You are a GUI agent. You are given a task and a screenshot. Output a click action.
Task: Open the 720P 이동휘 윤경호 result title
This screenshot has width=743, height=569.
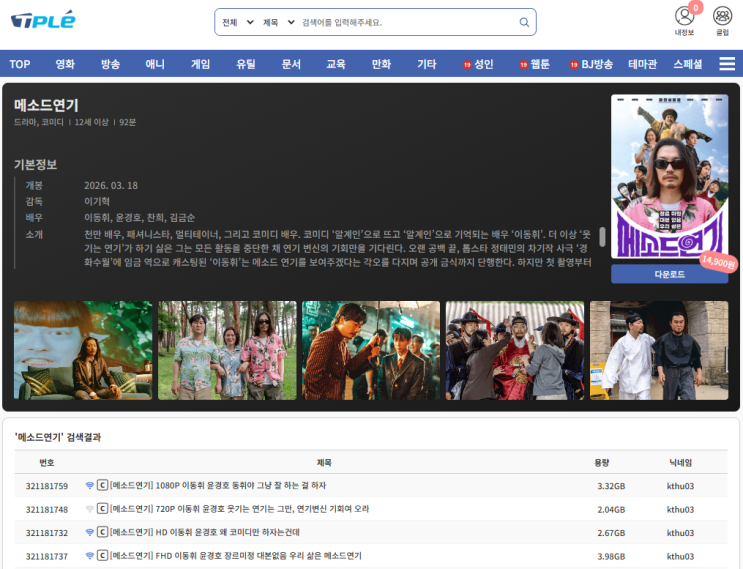pos(239,509)
